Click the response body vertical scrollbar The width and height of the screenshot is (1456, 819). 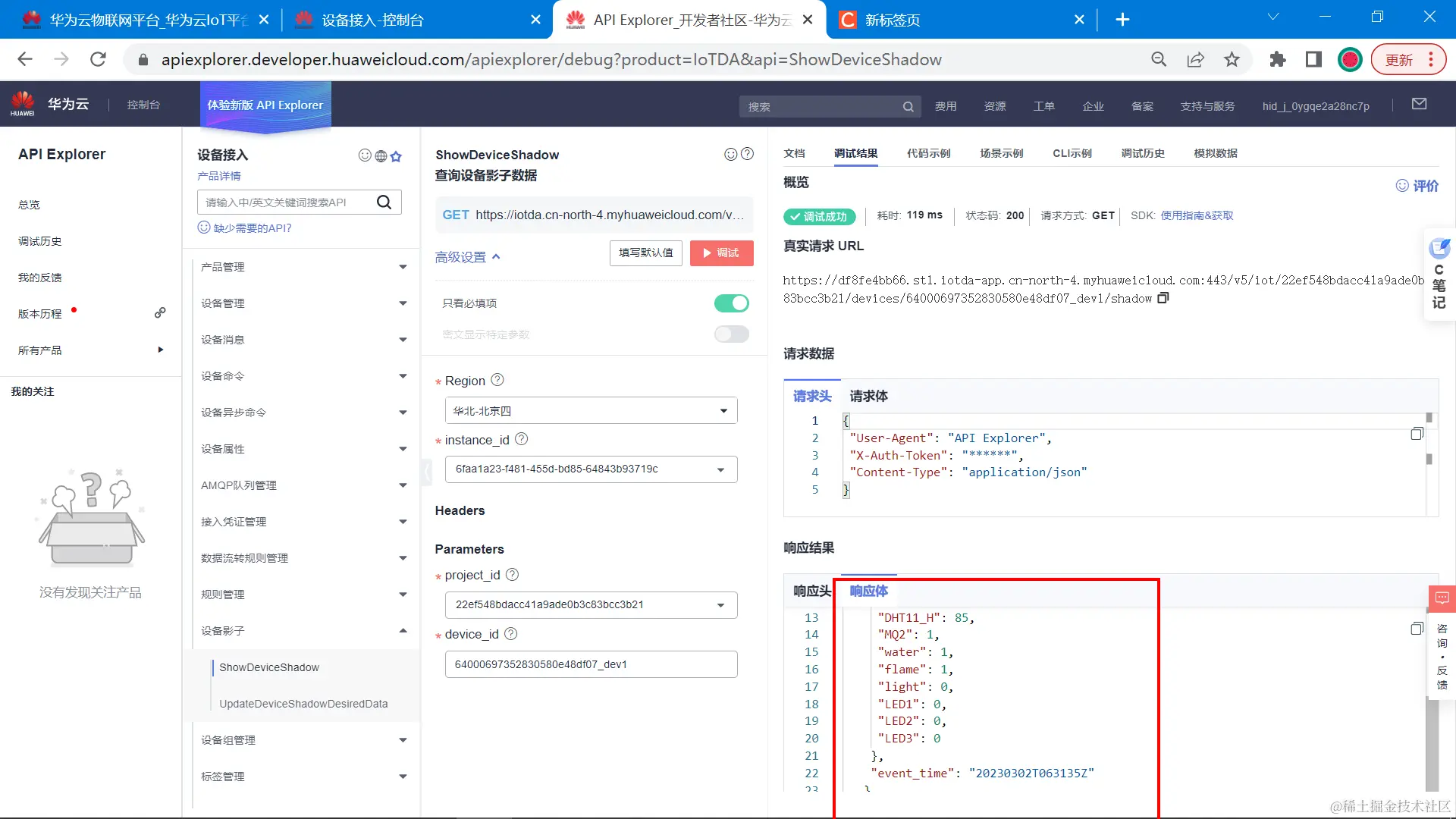[x=1431, y=745]
